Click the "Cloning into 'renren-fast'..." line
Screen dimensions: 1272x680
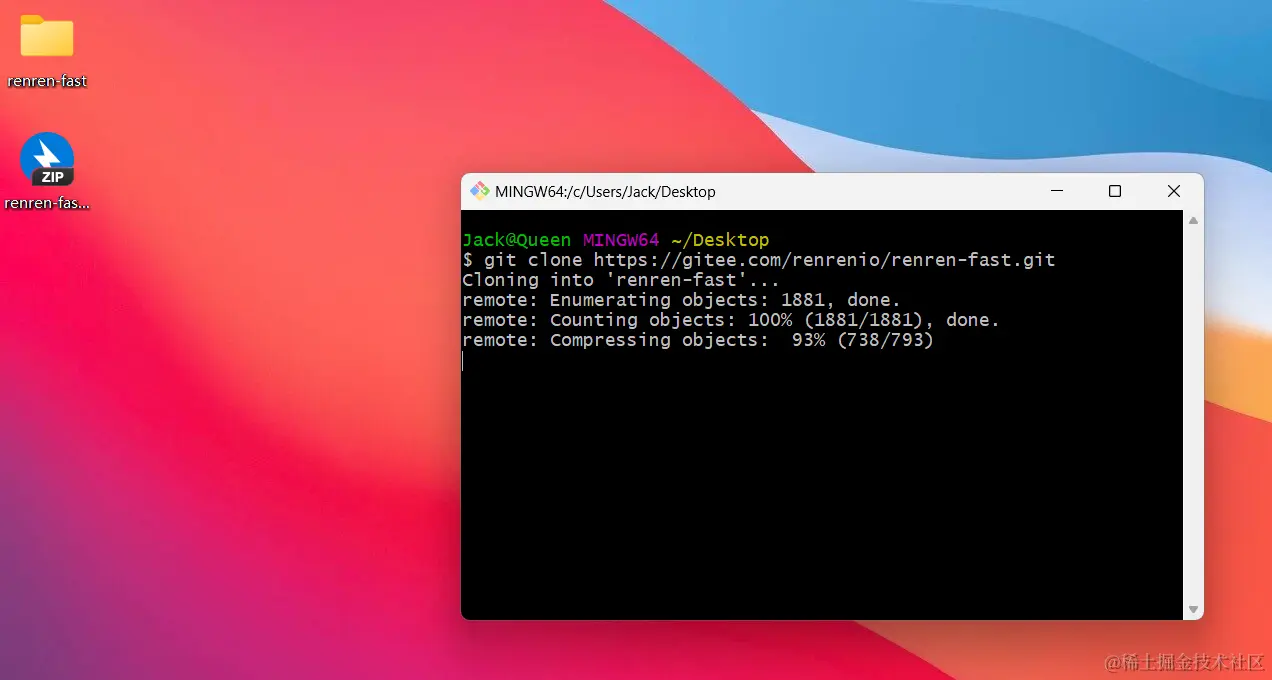pos(620,280)
